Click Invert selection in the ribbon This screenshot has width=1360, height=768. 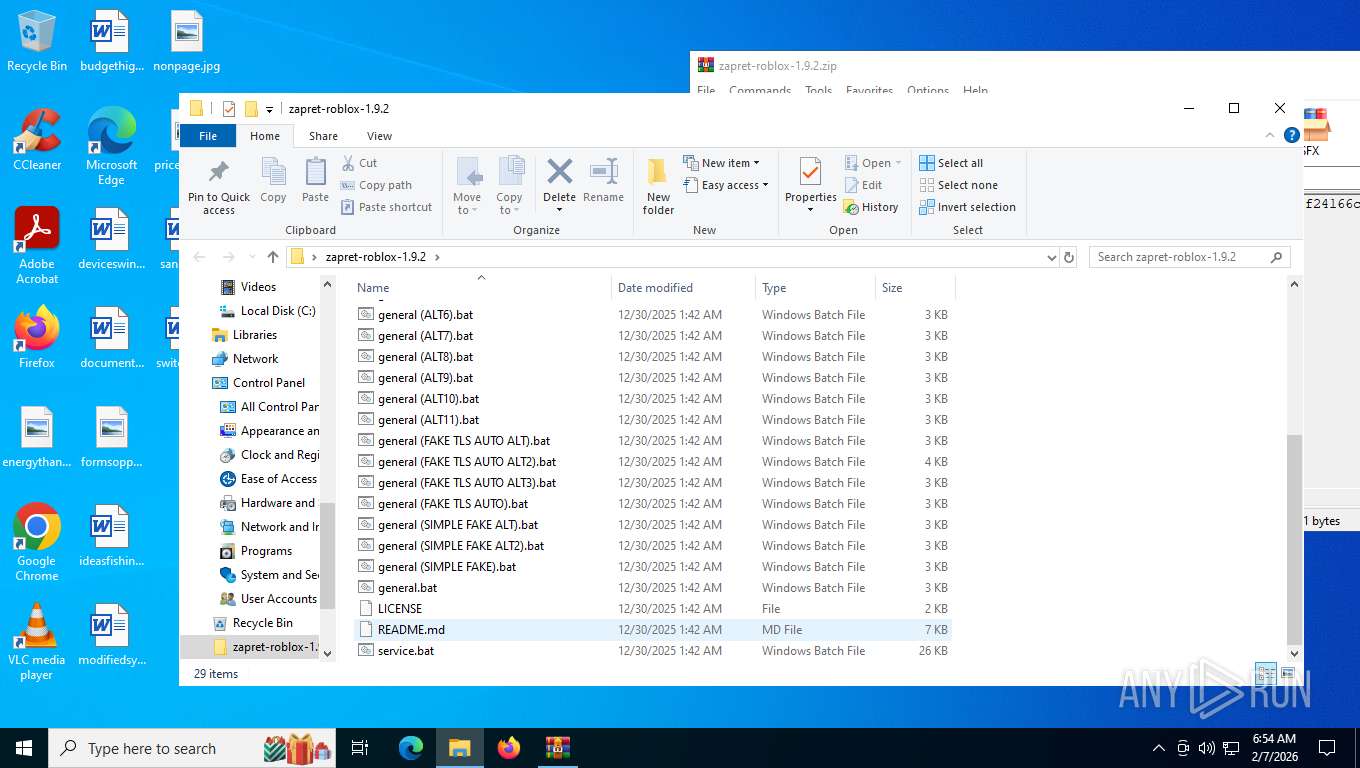point(967,207)
